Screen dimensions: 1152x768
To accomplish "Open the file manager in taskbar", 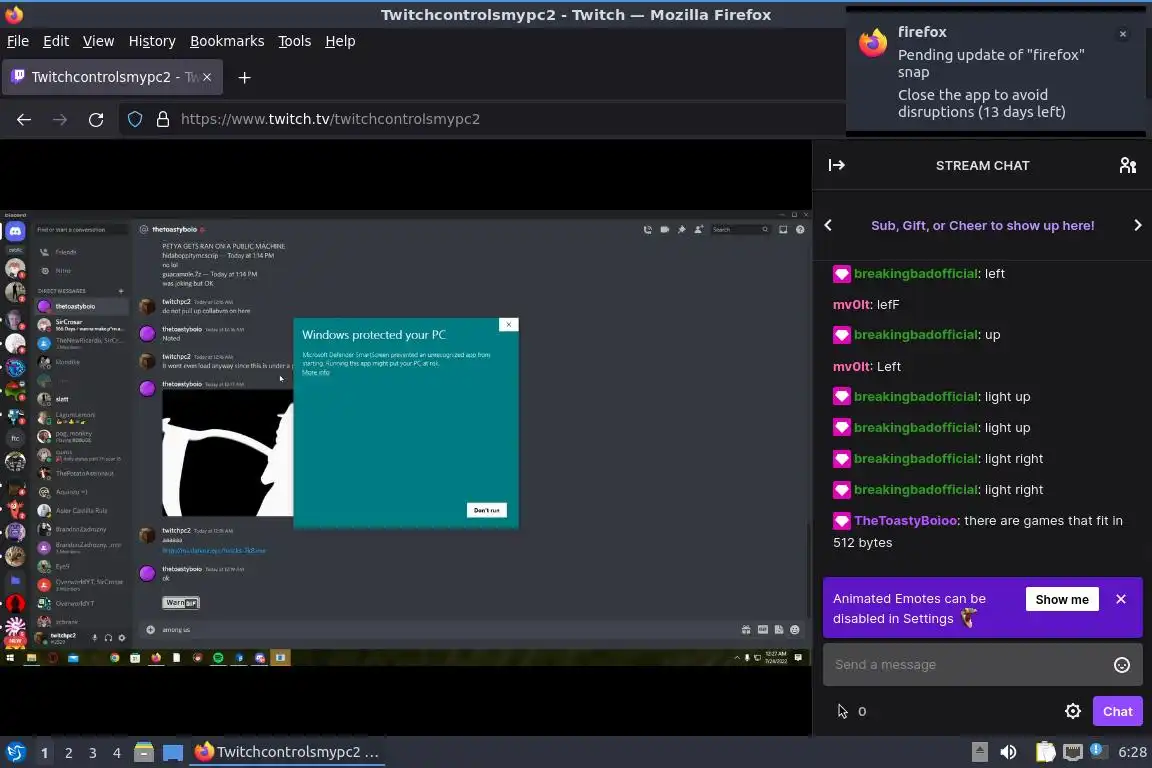I will (x=144, y=752).
